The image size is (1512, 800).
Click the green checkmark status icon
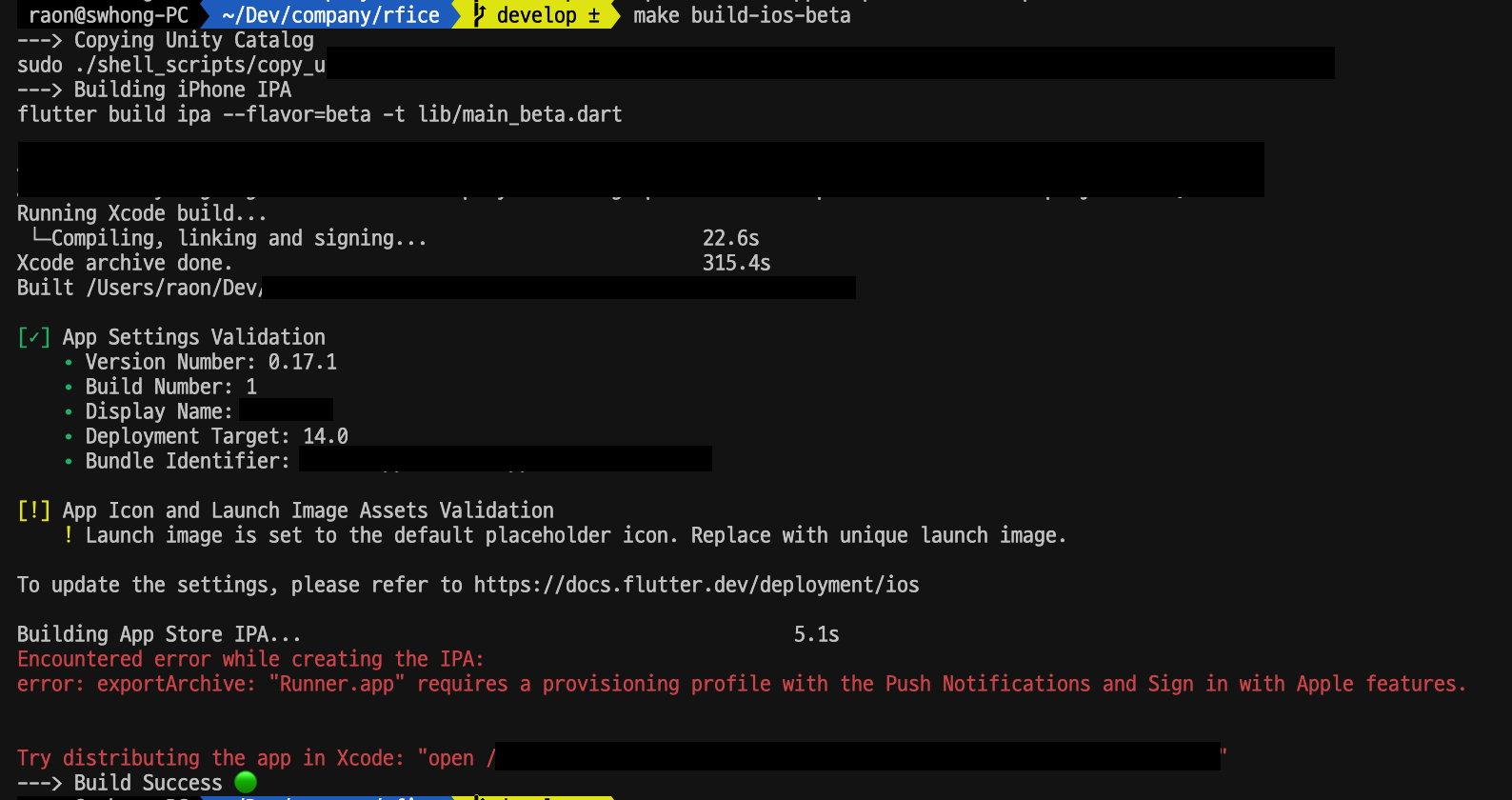pos(34,337)
